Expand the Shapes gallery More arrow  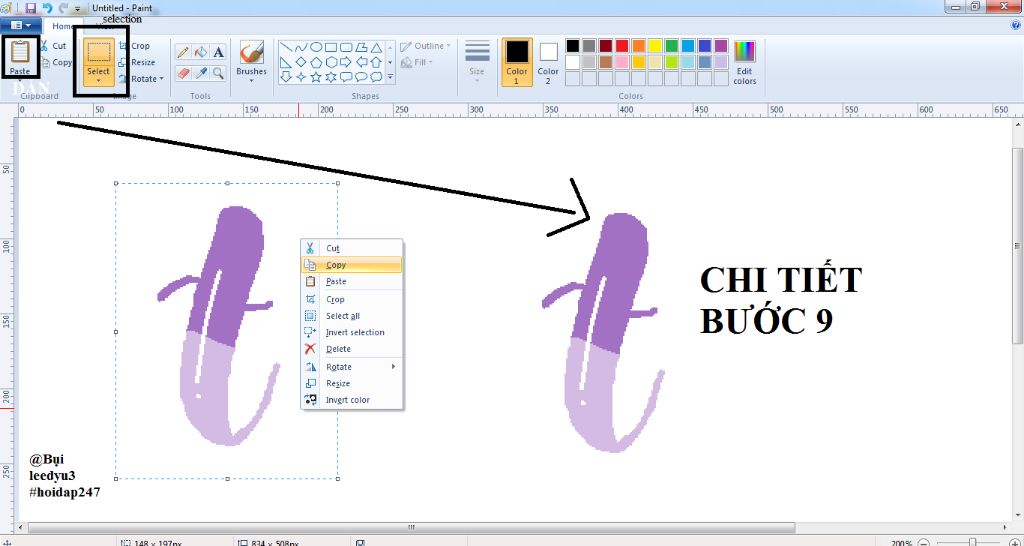pyautogui.click(x=390, y=77)
